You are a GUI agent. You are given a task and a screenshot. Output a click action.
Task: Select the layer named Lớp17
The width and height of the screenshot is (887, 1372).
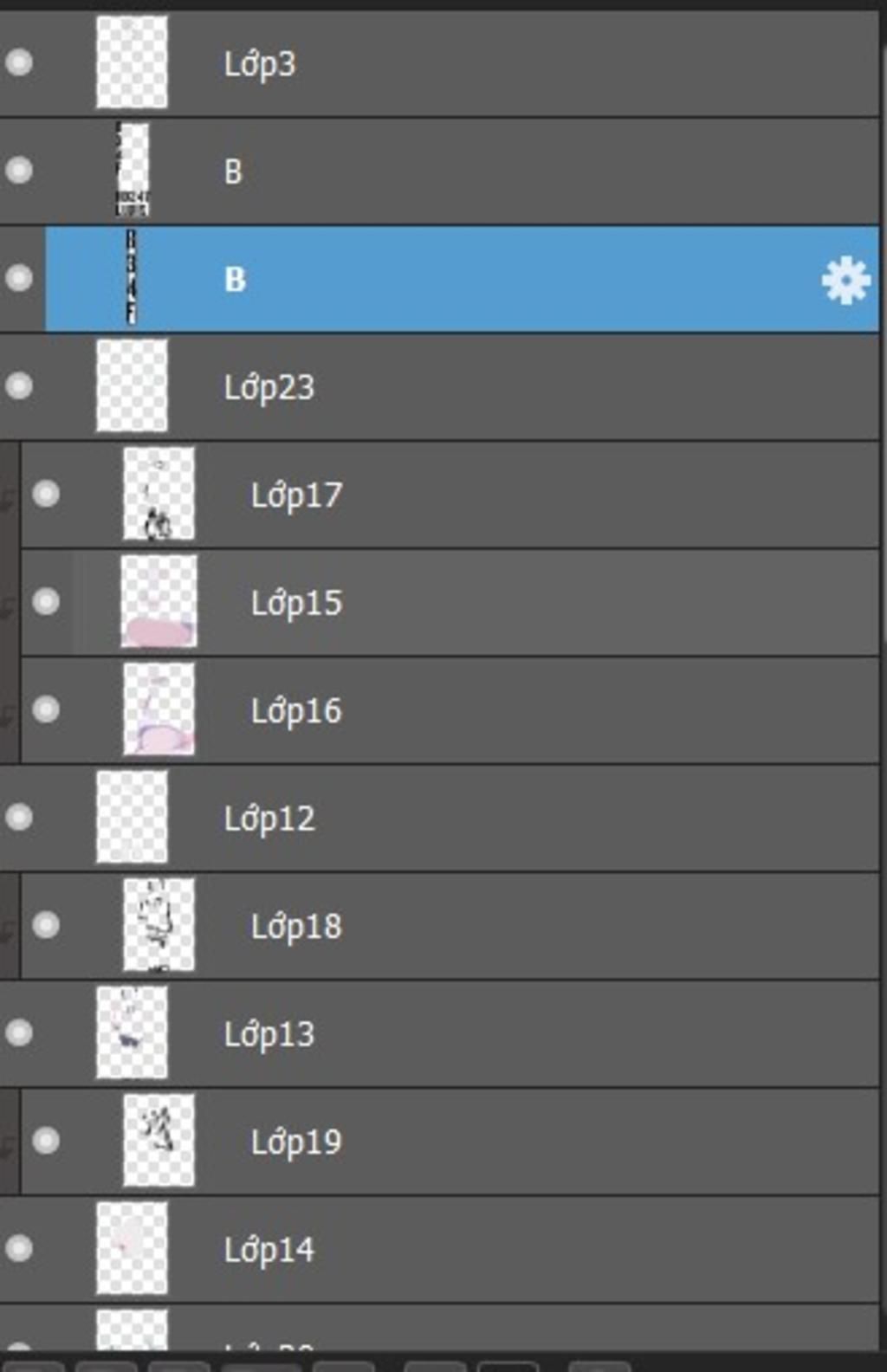coord(296,495)
